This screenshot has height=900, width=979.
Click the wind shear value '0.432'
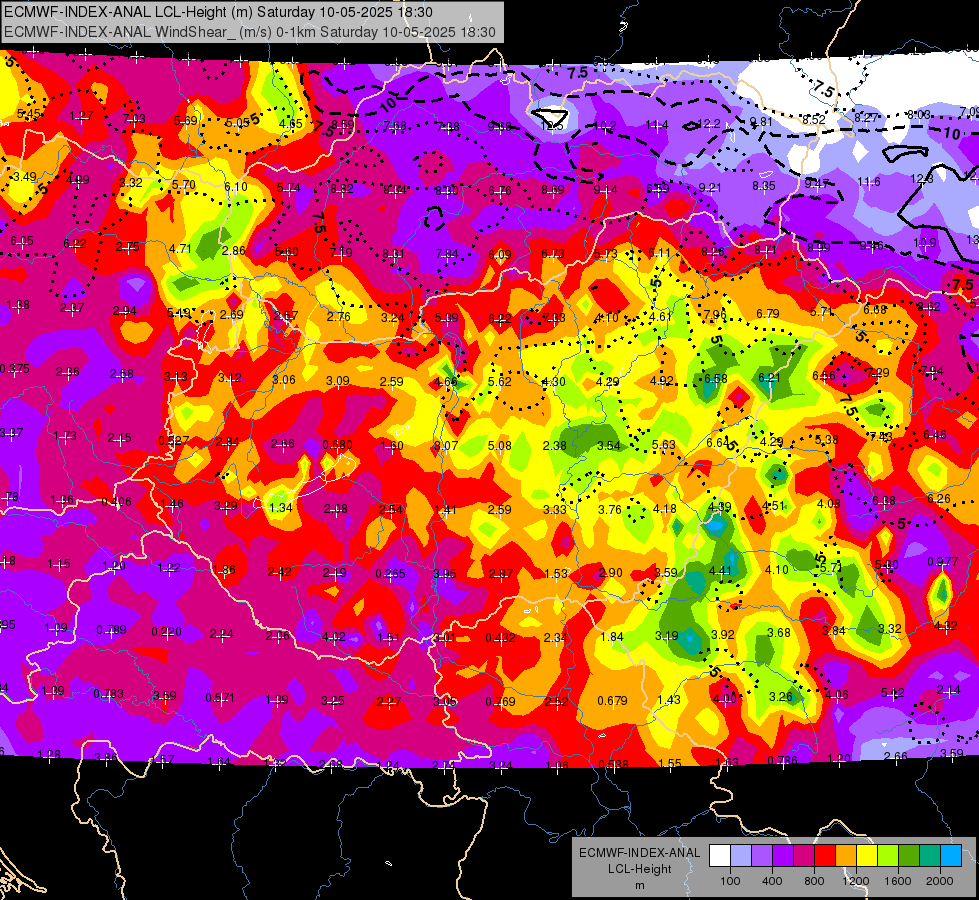click(x=501, y=638)
